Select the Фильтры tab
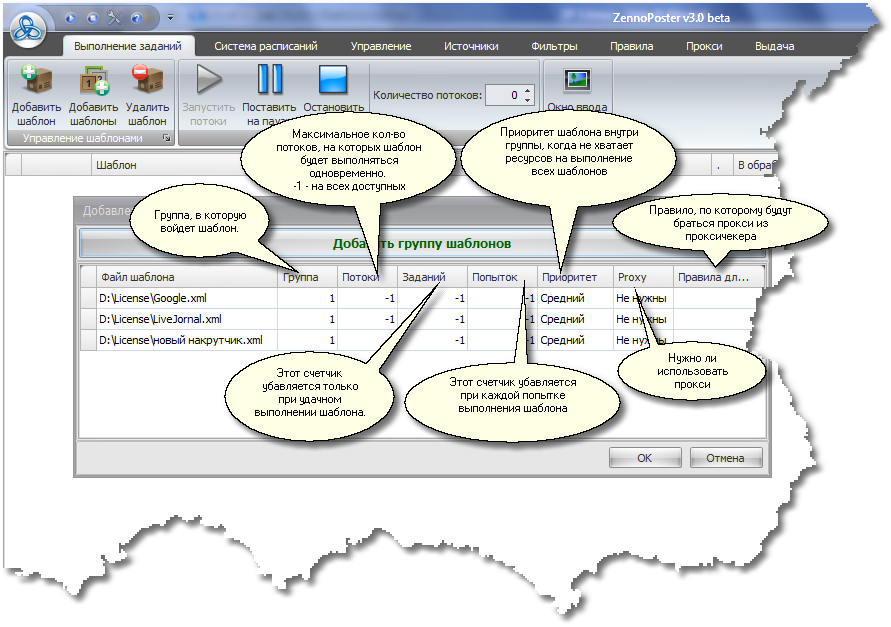This screenshot has height=627, width=891. point(555,46)
